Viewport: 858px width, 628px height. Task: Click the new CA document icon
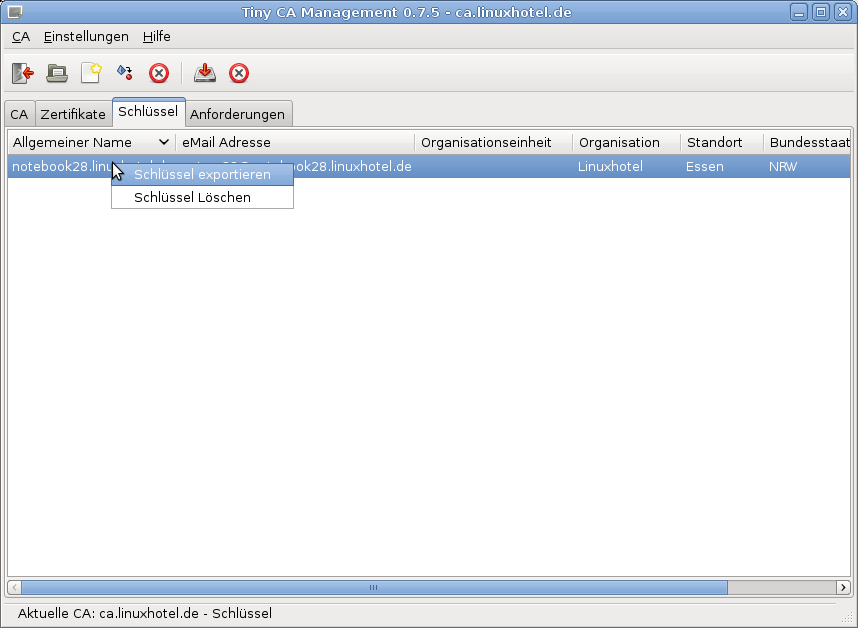(91, 73)
